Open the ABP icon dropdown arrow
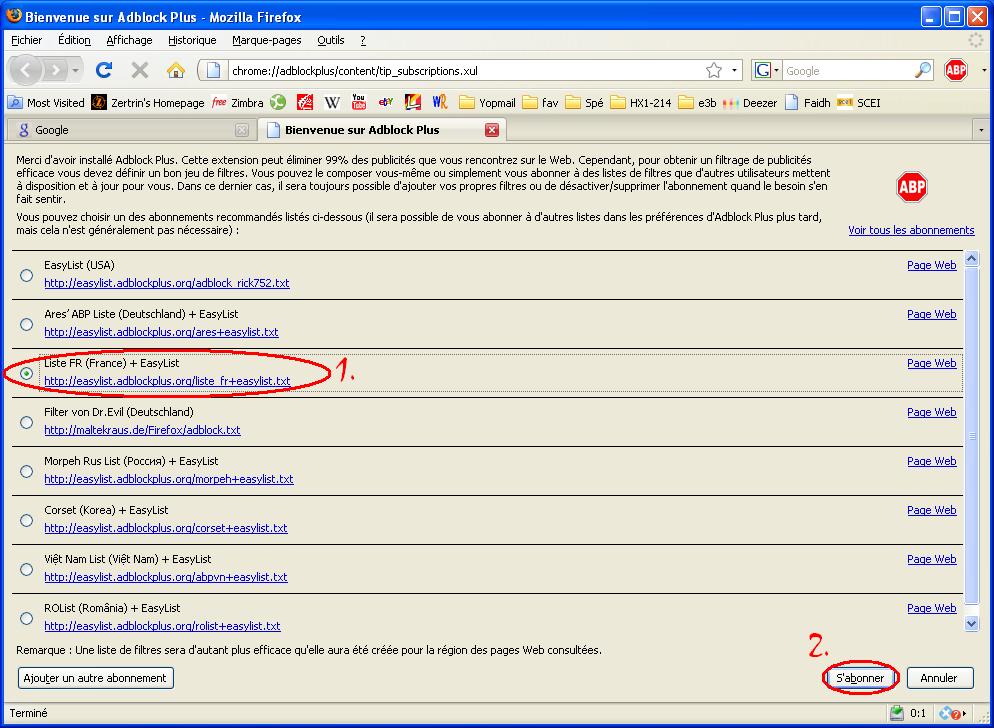This screenshot has width=994, height=728. (984, 70)
